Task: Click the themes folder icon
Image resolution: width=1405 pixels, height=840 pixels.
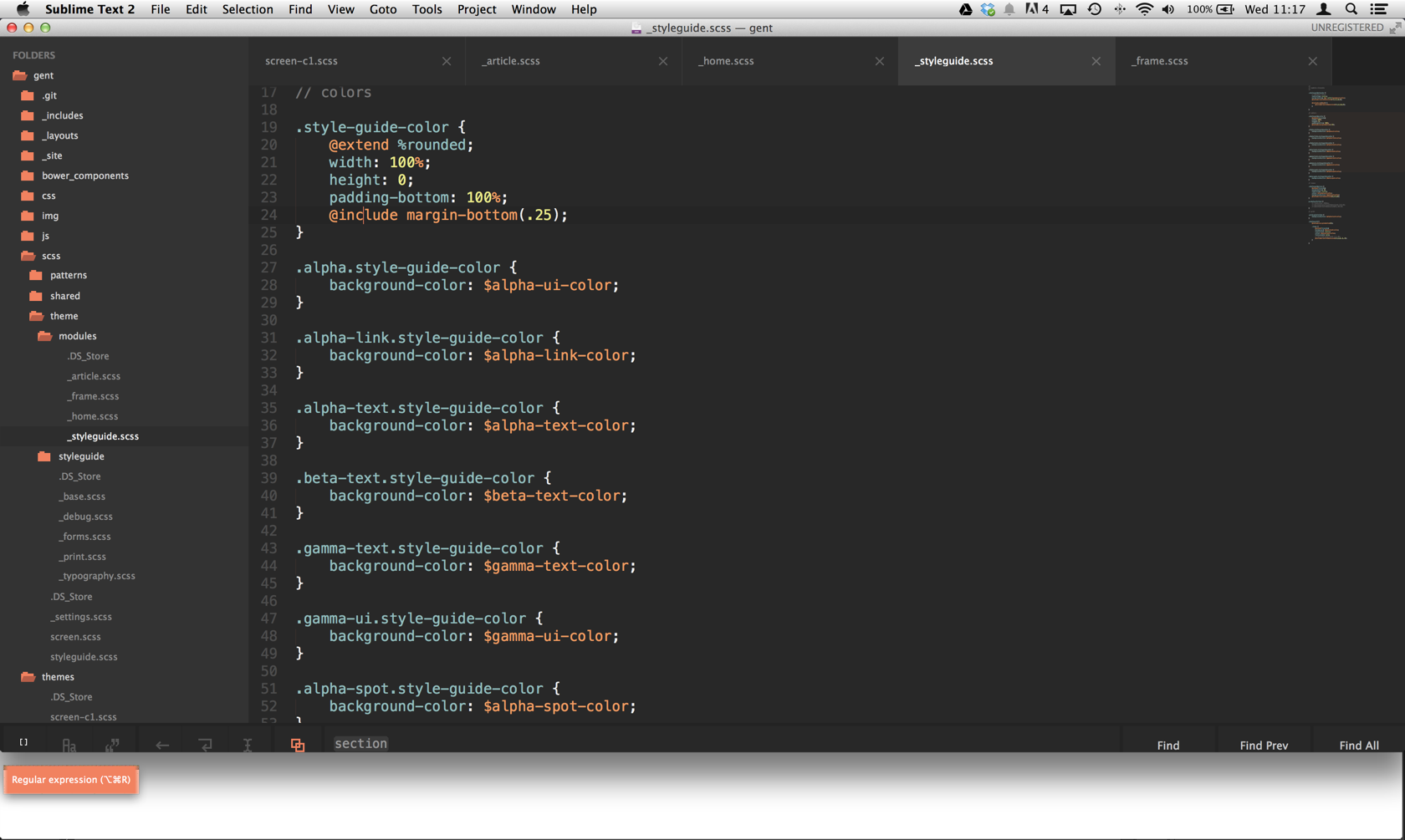Action: coord(28,677)
